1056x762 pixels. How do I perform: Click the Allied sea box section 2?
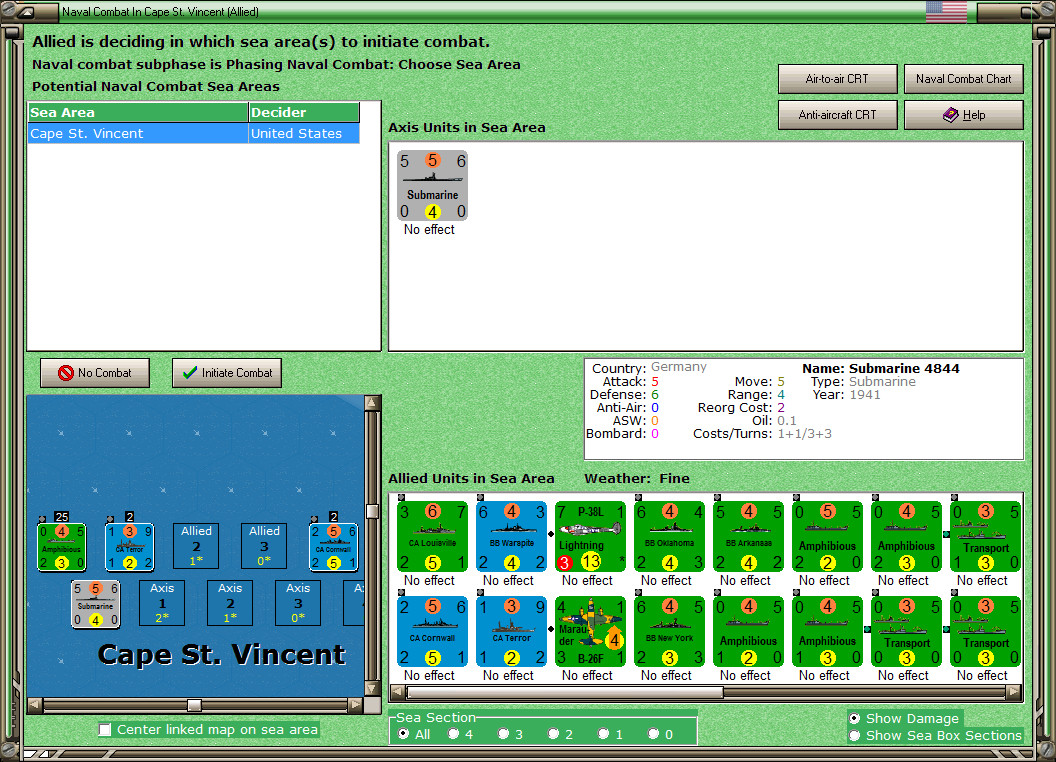[x=196, y=546]
